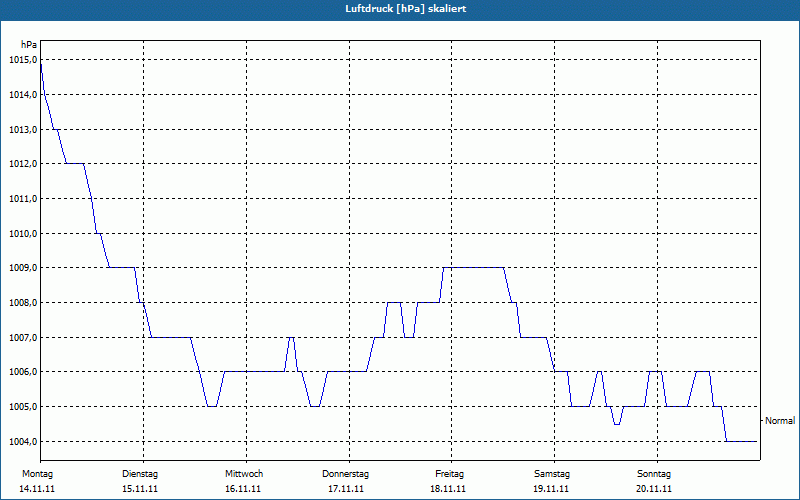800x500 pixels.
Task: Select the 1009,0 axis value
Action: click(23, 268)
